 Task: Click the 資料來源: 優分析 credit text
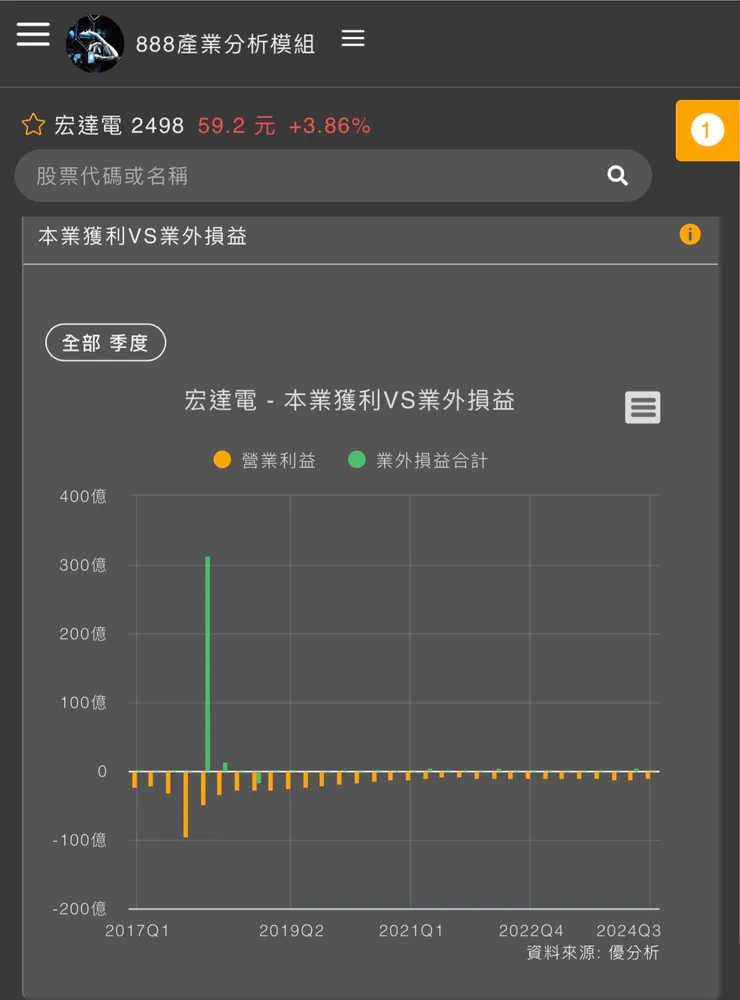click(593, 953)
